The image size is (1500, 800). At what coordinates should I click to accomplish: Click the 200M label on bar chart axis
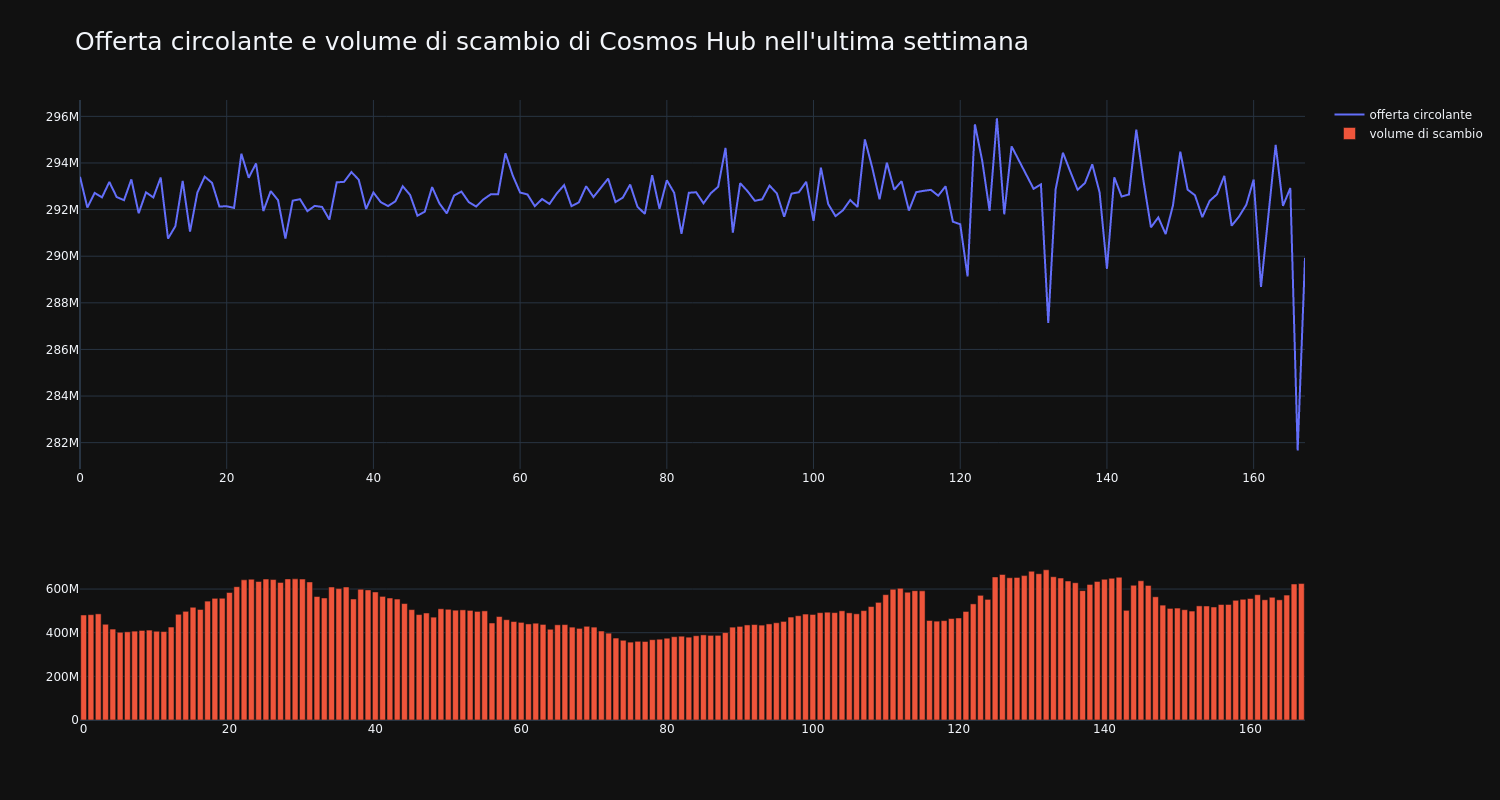point(61,677)
